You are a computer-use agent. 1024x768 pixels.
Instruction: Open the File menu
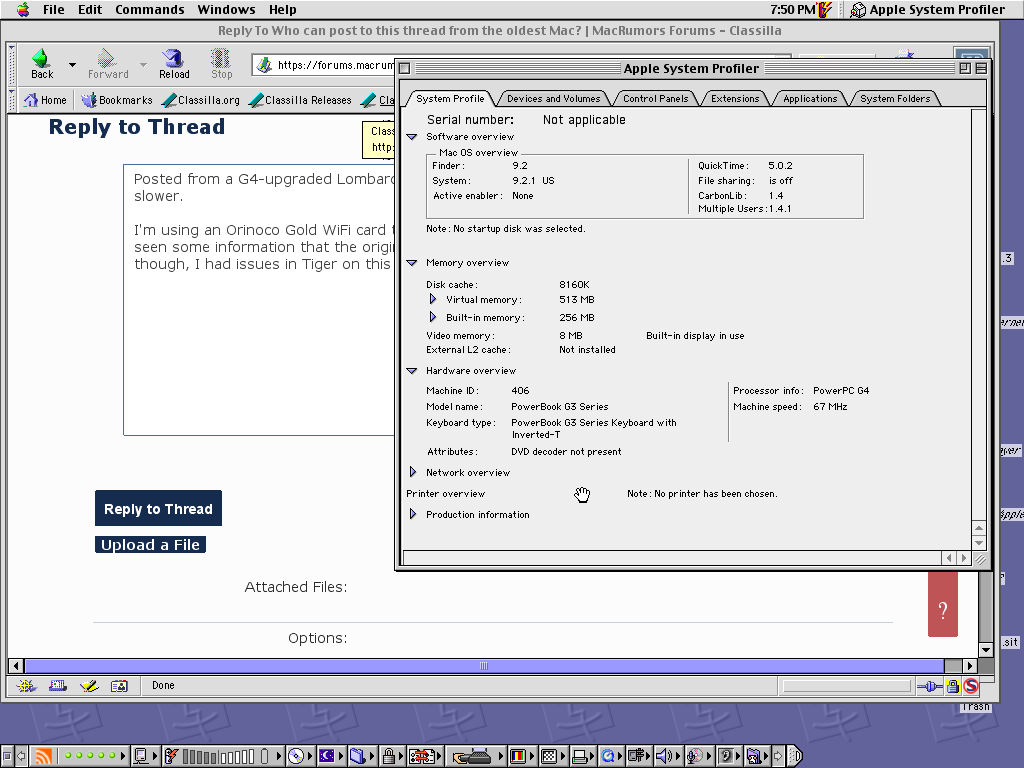pos(54,10)
